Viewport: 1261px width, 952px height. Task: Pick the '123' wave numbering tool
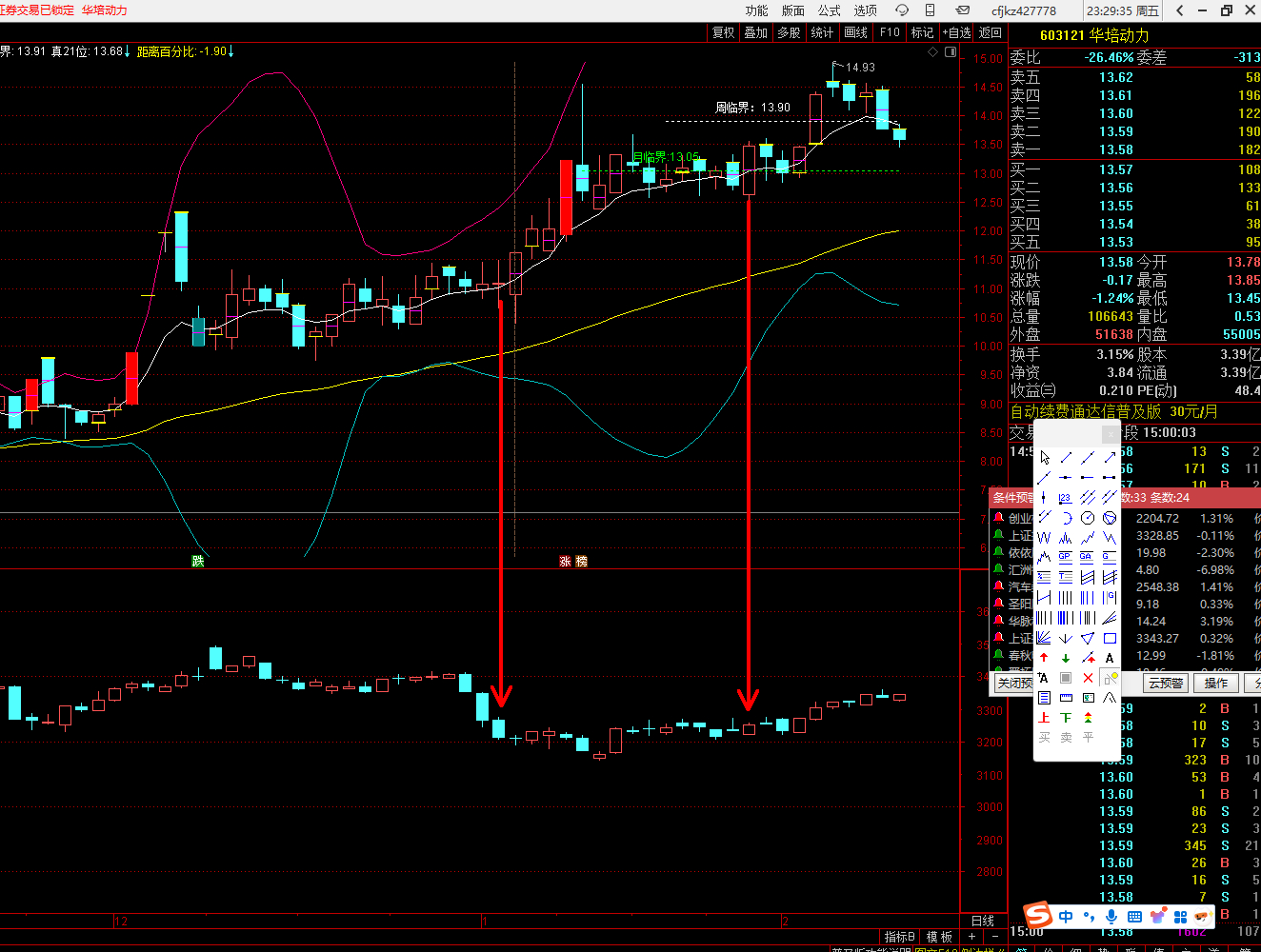point(1066,497)
